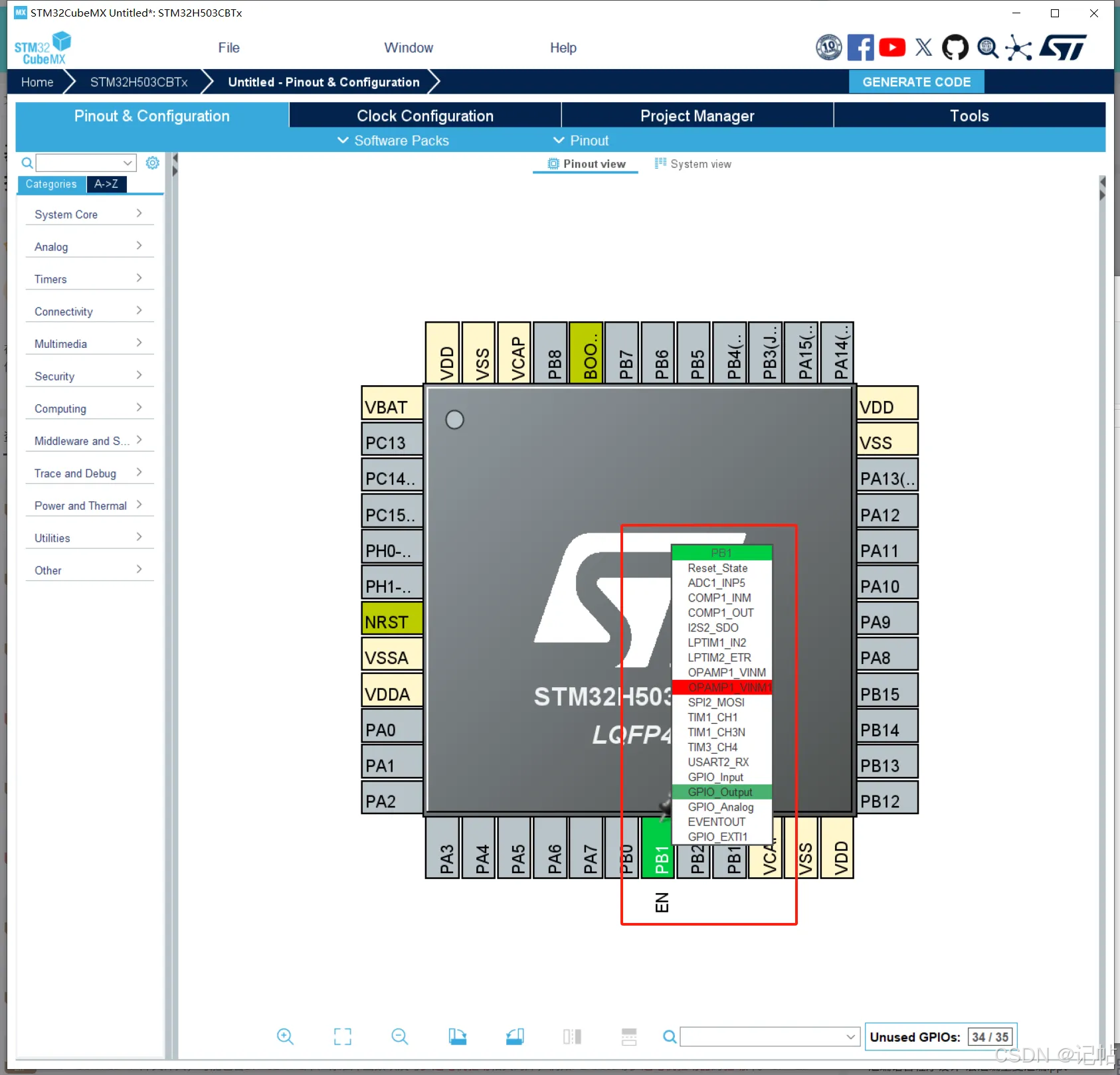Click the pin search input field

pos(770,1036)
